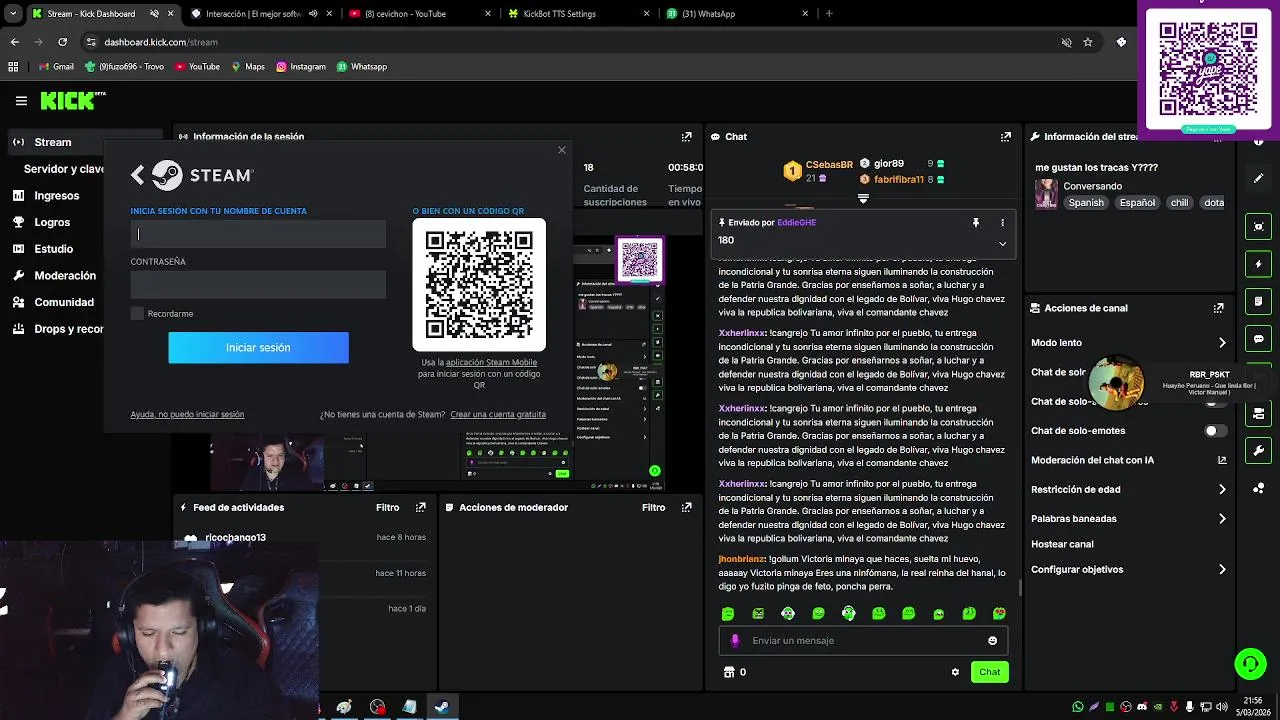Open Moderación in Kick sidebar

point(65,275)
